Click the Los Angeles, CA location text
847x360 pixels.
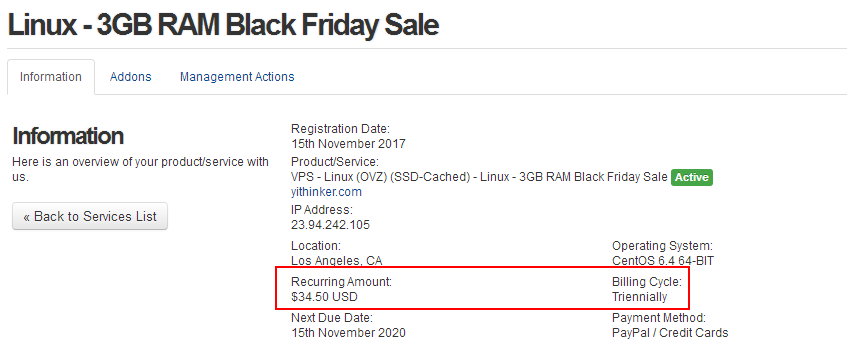[x=337, y=261]
